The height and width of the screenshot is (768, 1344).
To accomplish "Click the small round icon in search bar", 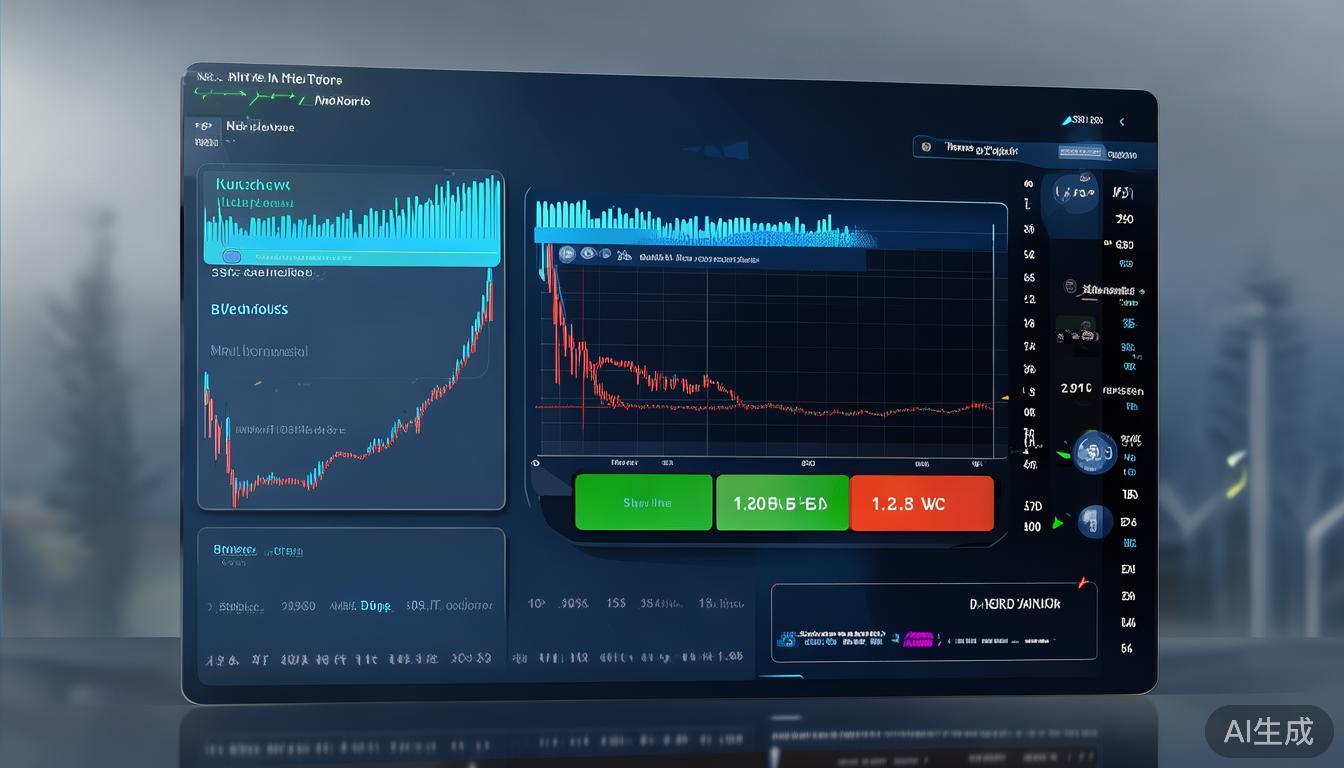I will pyautogui.click(x=926, y=148).
